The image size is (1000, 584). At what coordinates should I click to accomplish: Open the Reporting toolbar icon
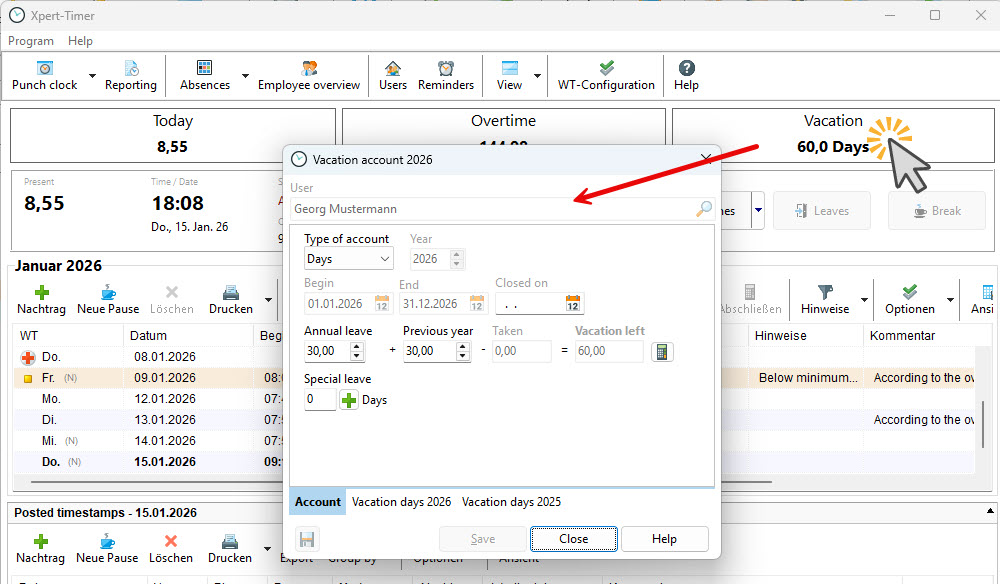pyautogui.click(x=131, y=76)
